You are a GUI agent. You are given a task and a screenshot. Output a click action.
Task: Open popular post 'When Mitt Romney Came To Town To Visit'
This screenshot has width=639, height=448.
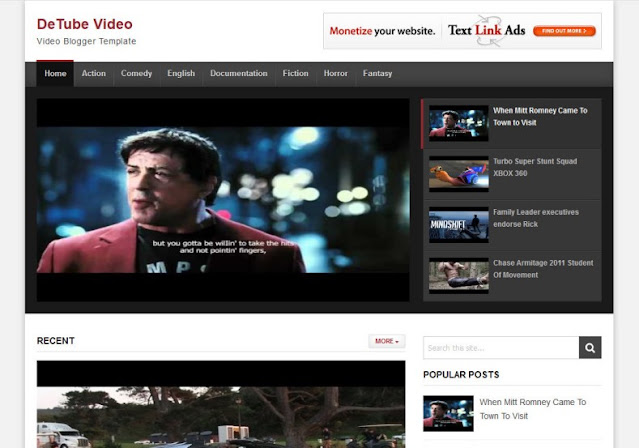(533, 409)
